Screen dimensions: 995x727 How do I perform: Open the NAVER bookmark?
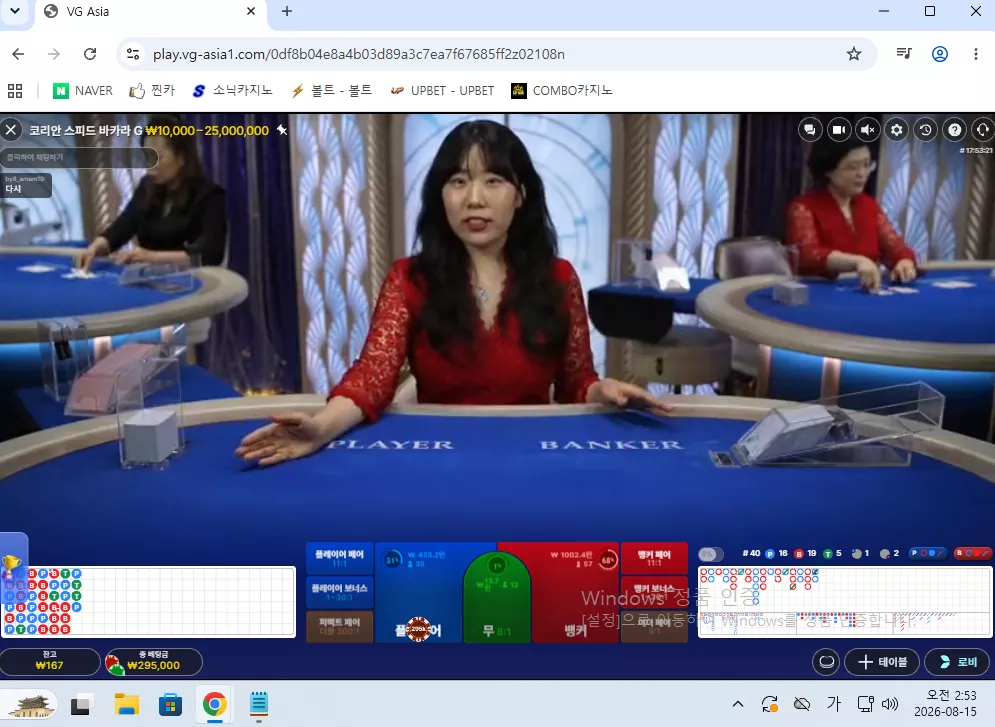(83, 91)
